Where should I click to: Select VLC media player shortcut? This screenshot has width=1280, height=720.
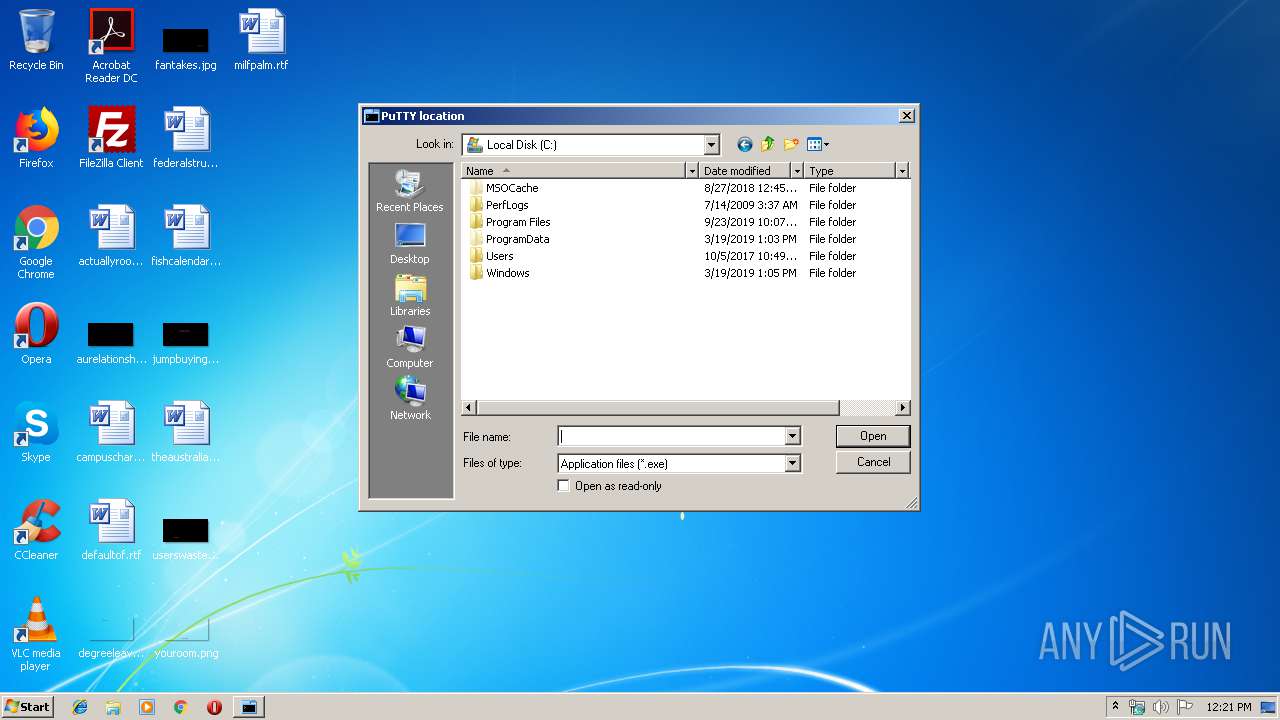click(x=36, y=634)
